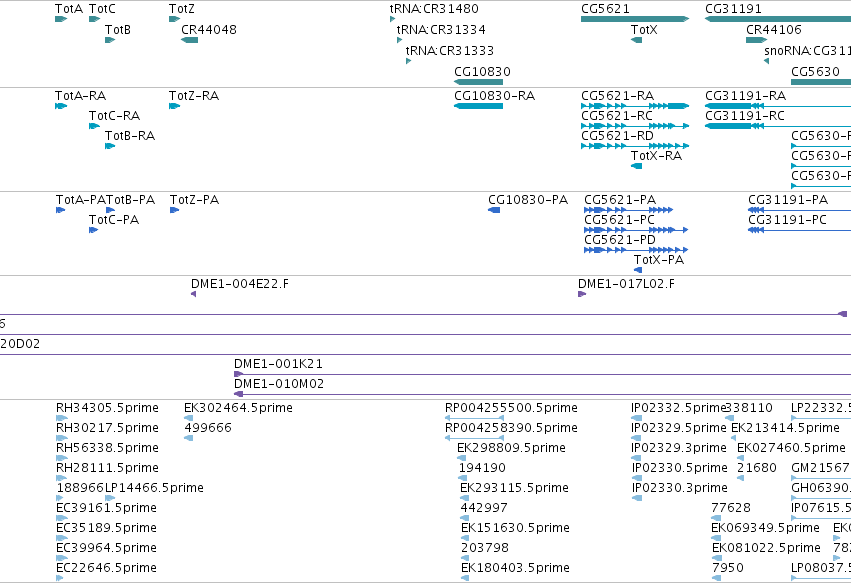Select the CG5621 gene bar

click(x=635, y=19)
